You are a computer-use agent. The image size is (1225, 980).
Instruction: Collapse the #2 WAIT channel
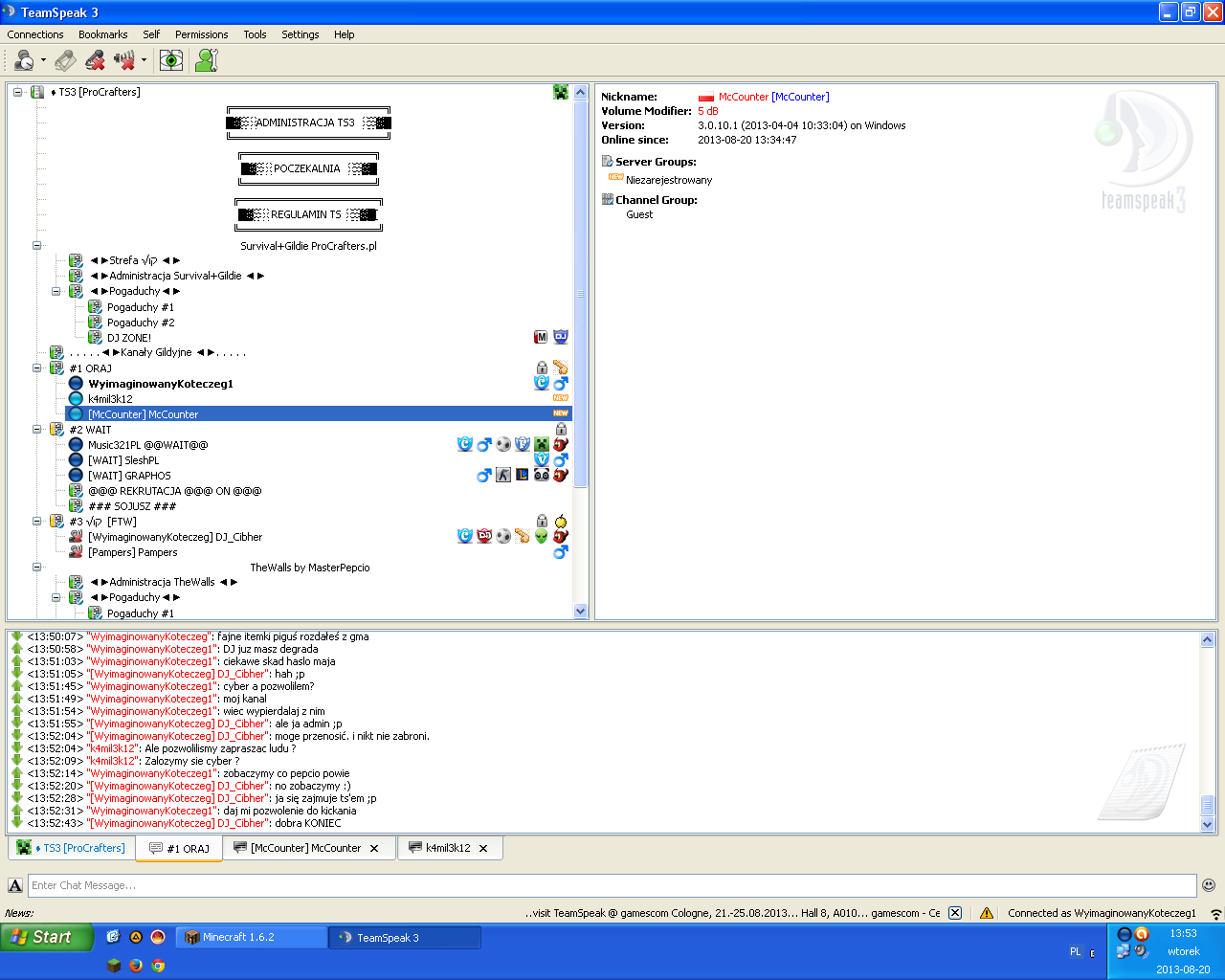point(37,430)
